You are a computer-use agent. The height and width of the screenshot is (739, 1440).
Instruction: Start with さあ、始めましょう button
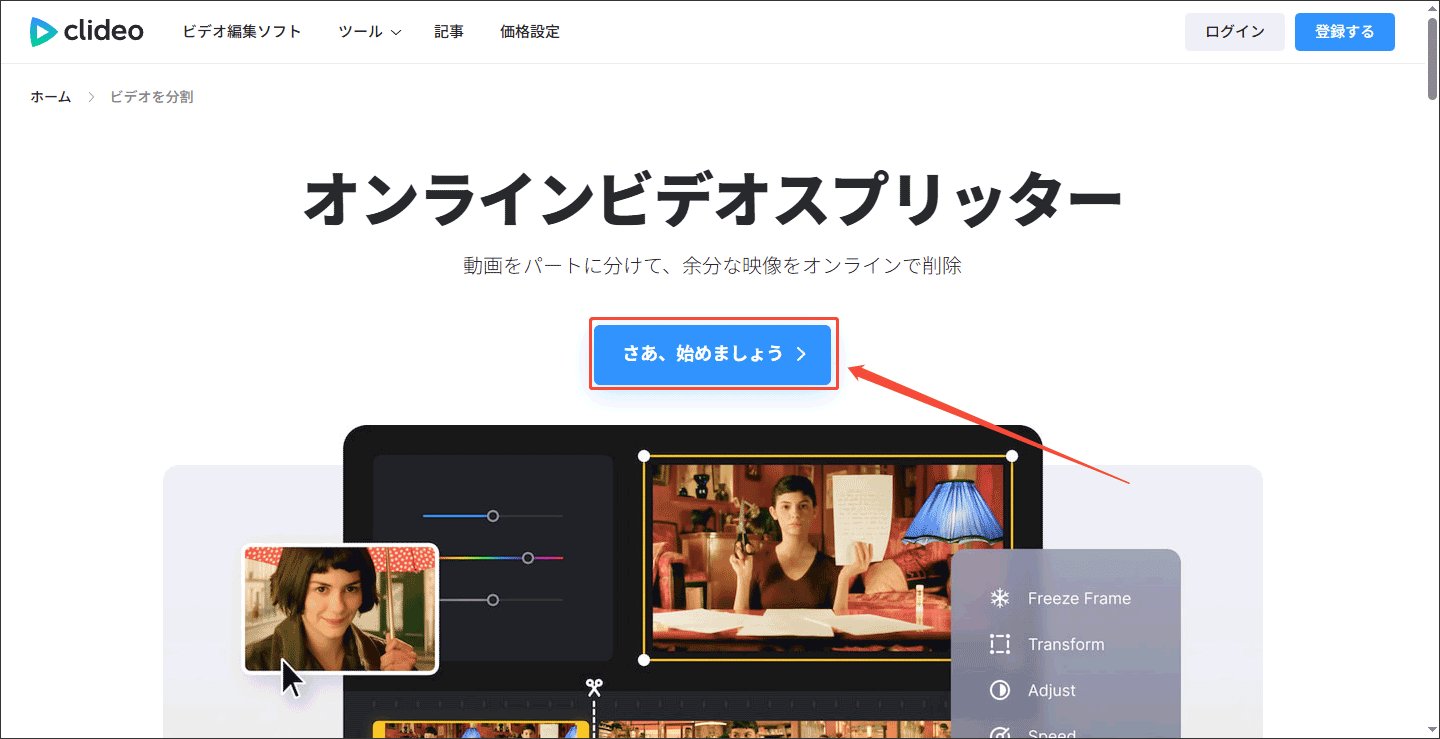point(713,354)
